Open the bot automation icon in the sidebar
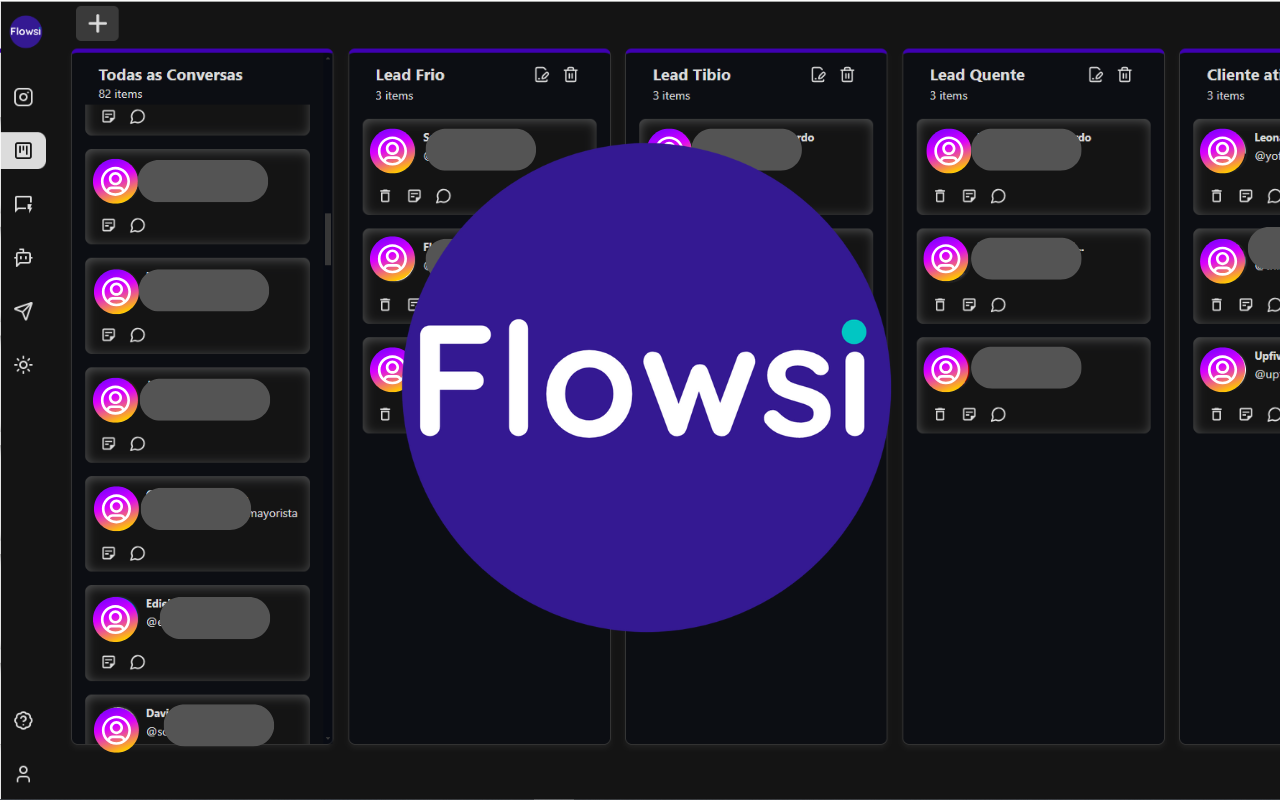The image size is (1280, 800). pos(24,258)
